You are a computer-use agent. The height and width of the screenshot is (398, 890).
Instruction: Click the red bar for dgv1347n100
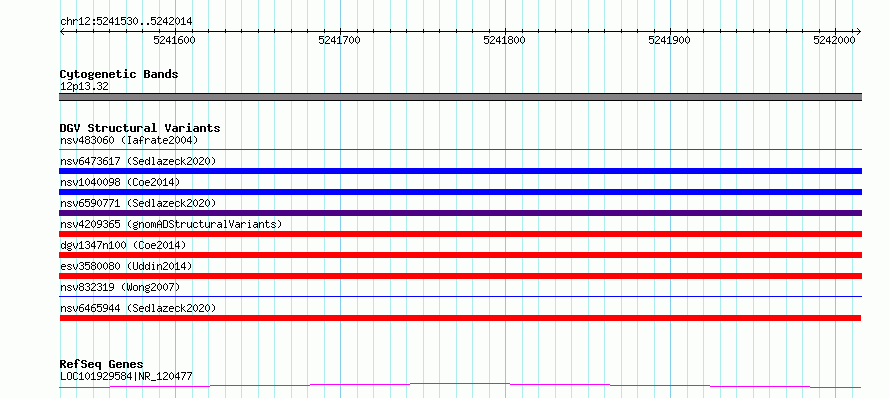[x=460, y=255]
